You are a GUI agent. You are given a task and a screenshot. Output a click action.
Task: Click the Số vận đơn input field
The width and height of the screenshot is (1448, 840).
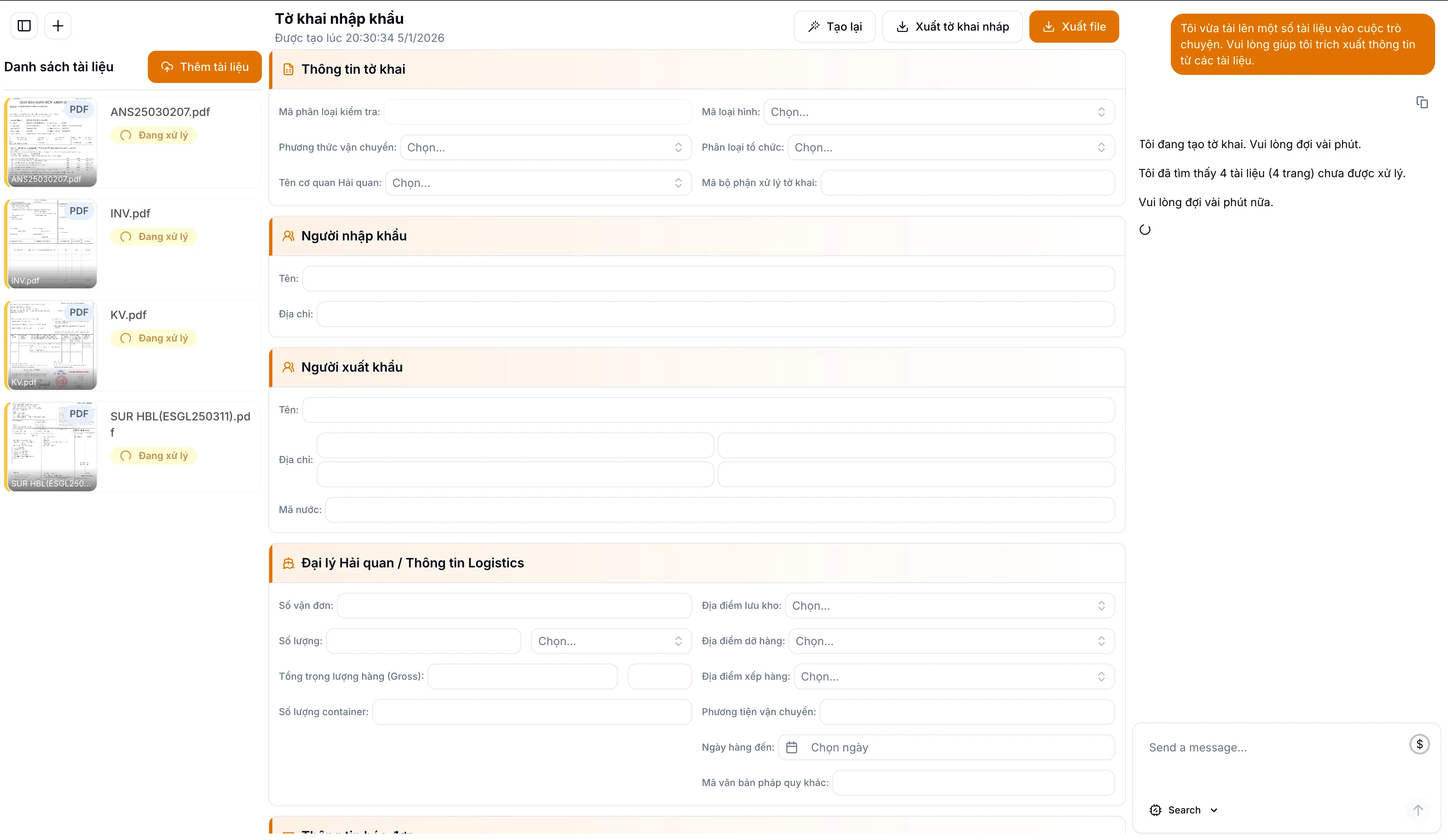pos(514,606)
